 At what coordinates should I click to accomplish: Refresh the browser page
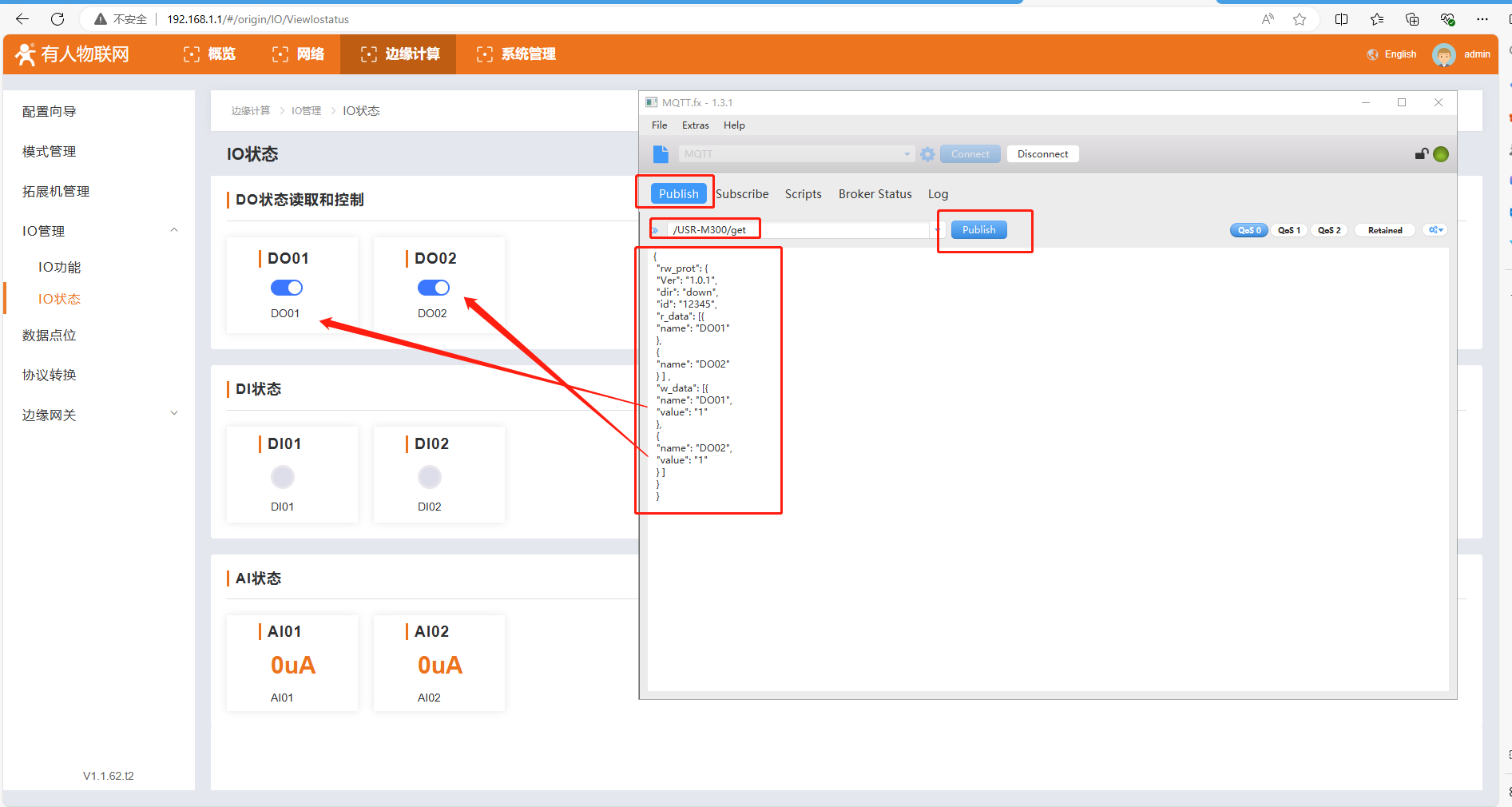tap(58, 19)
